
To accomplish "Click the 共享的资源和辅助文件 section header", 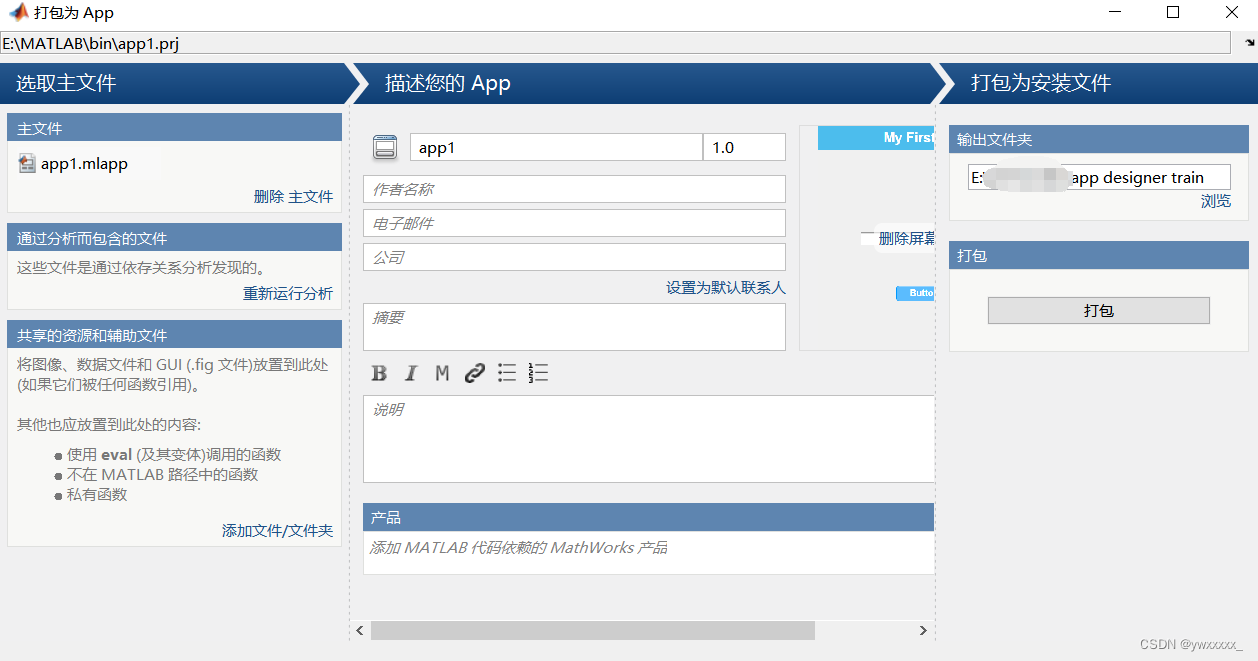I will coord(174,335).
